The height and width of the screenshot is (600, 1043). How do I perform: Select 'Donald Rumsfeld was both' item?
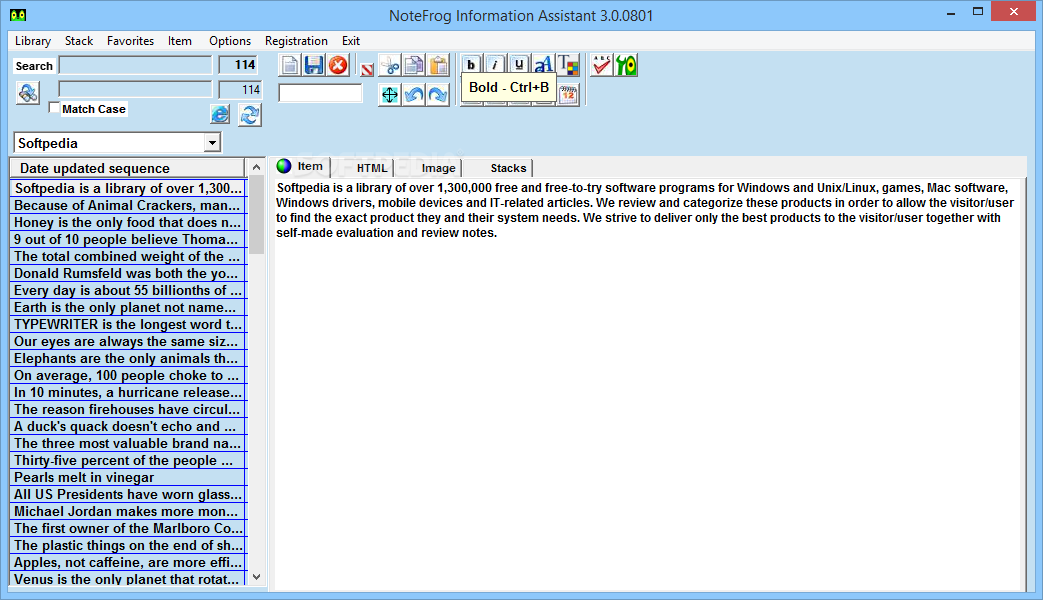(x=128, y=273)
